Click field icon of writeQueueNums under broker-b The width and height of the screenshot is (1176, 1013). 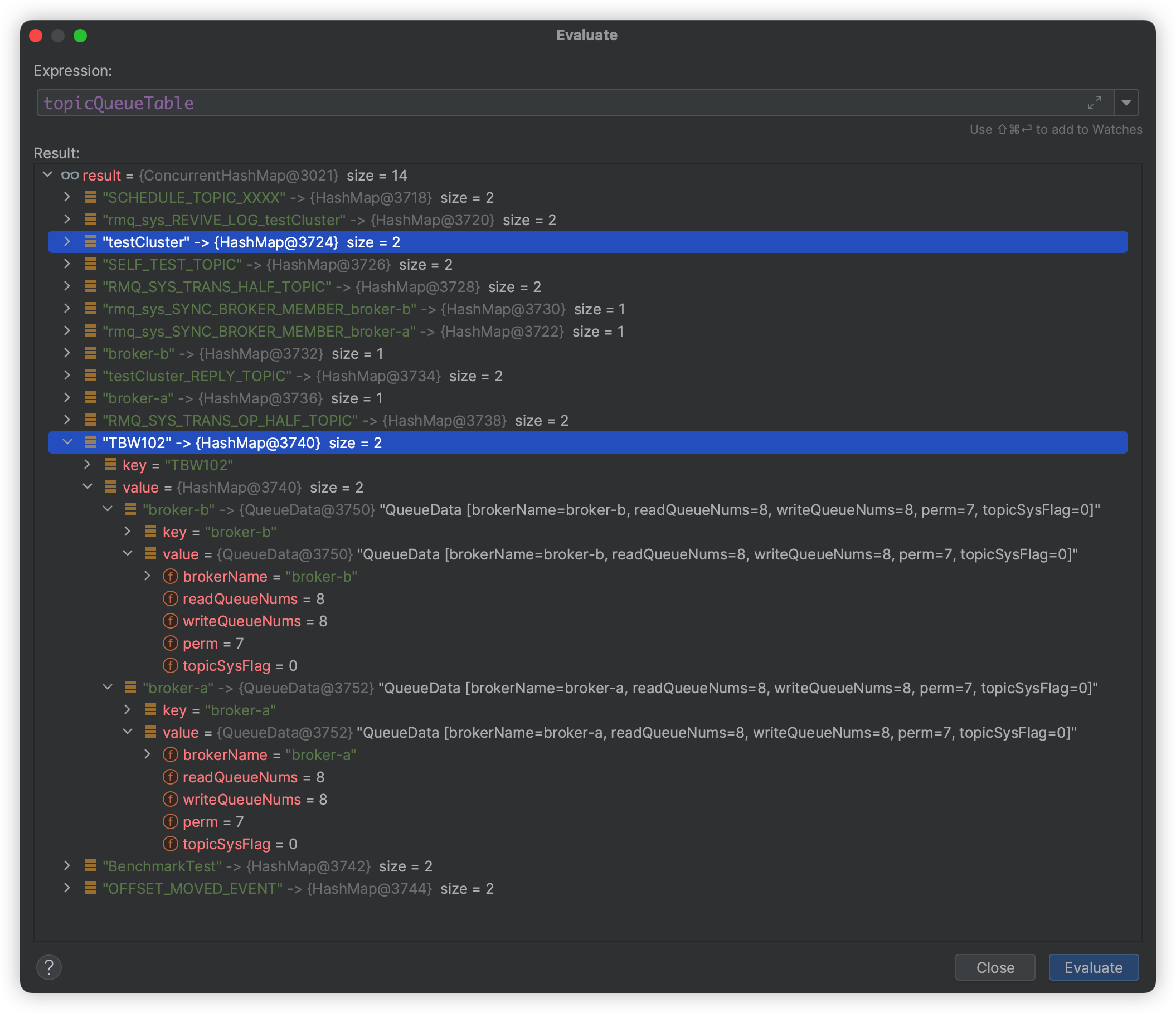pos(171,621)
